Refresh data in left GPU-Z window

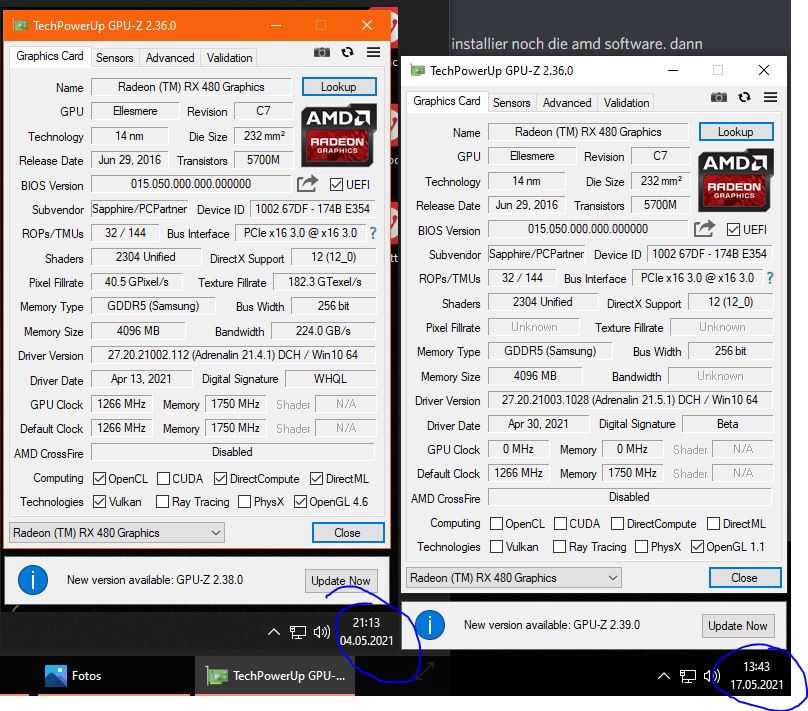pyautogui.click(x=348, y=52)
